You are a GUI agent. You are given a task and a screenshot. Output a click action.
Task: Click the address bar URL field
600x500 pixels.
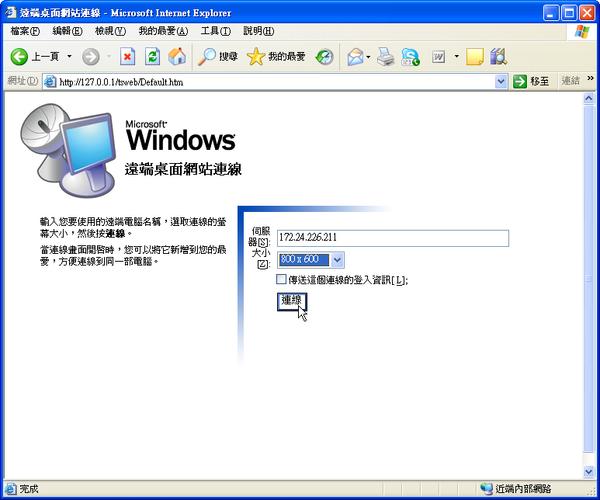pos(276,82)
